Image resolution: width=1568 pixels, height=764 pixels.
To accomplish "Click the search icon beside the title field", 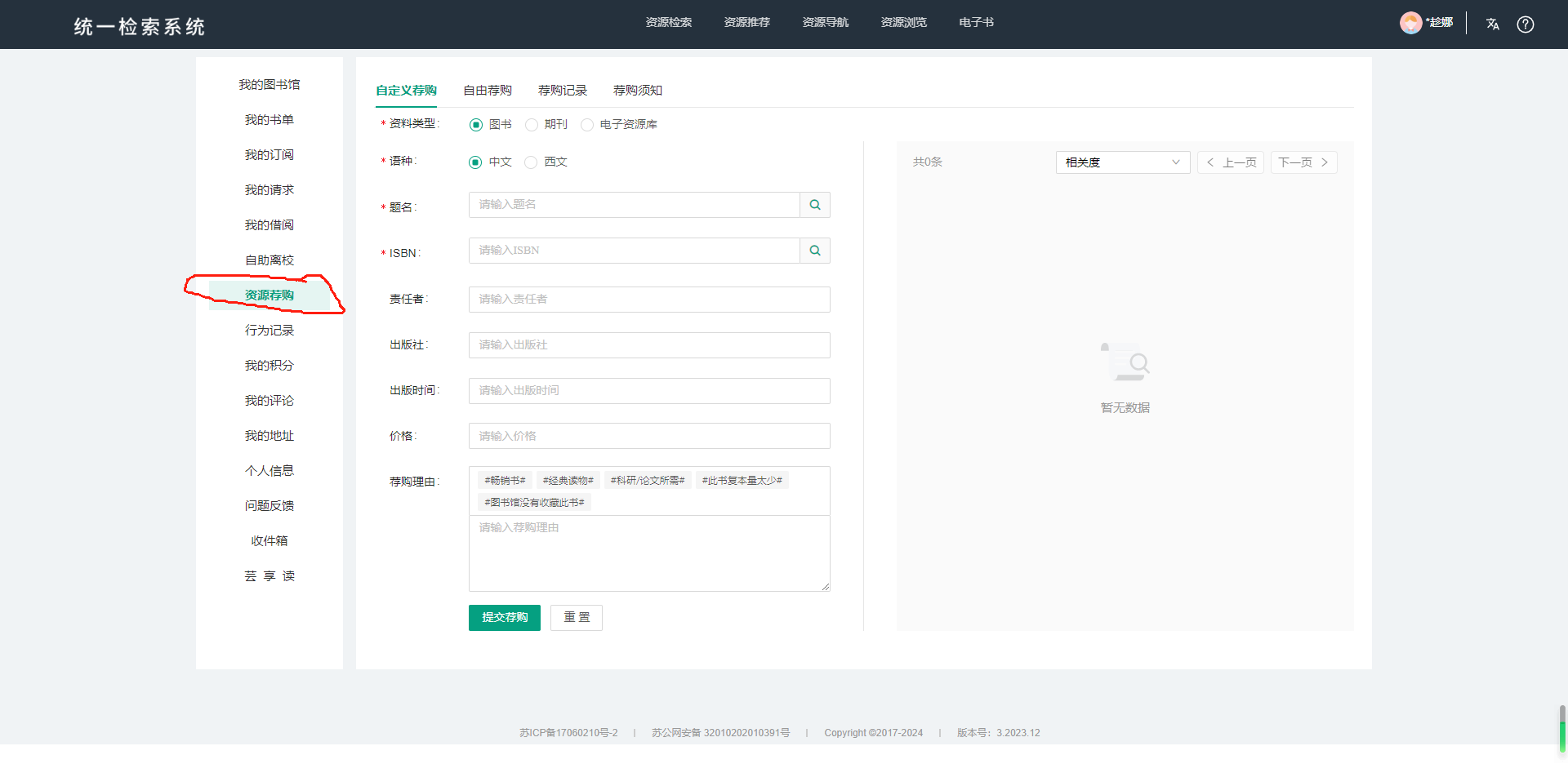I will pos(814,205).
